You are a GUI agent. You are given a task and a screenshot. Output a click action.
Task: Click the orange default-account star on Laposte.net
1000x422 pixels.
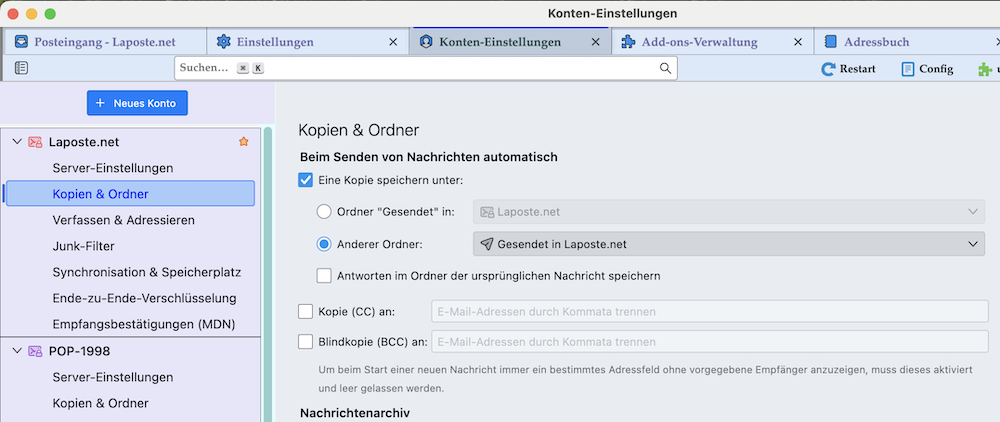coord(243,142)
